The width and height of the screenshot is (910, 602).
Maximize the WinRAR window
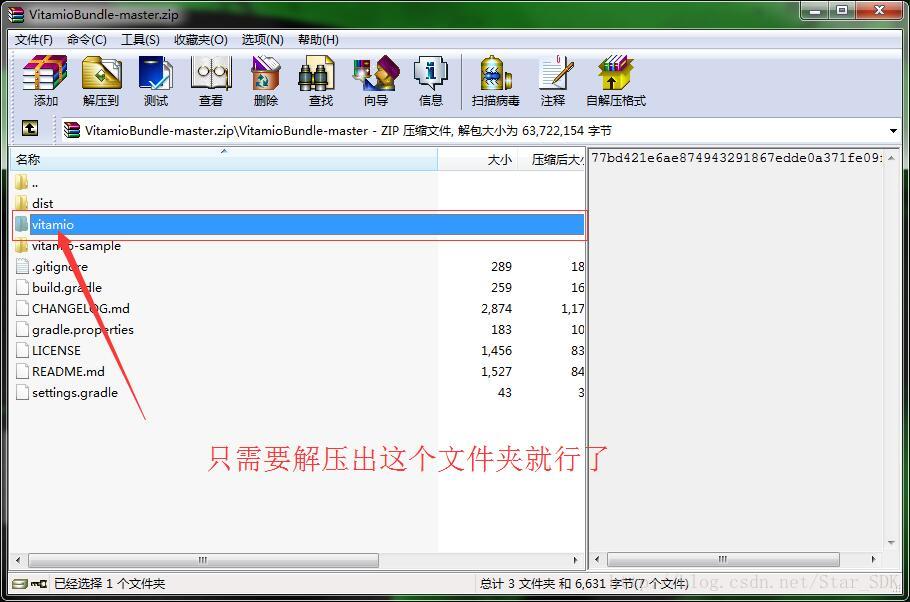(x=842, y=10)
